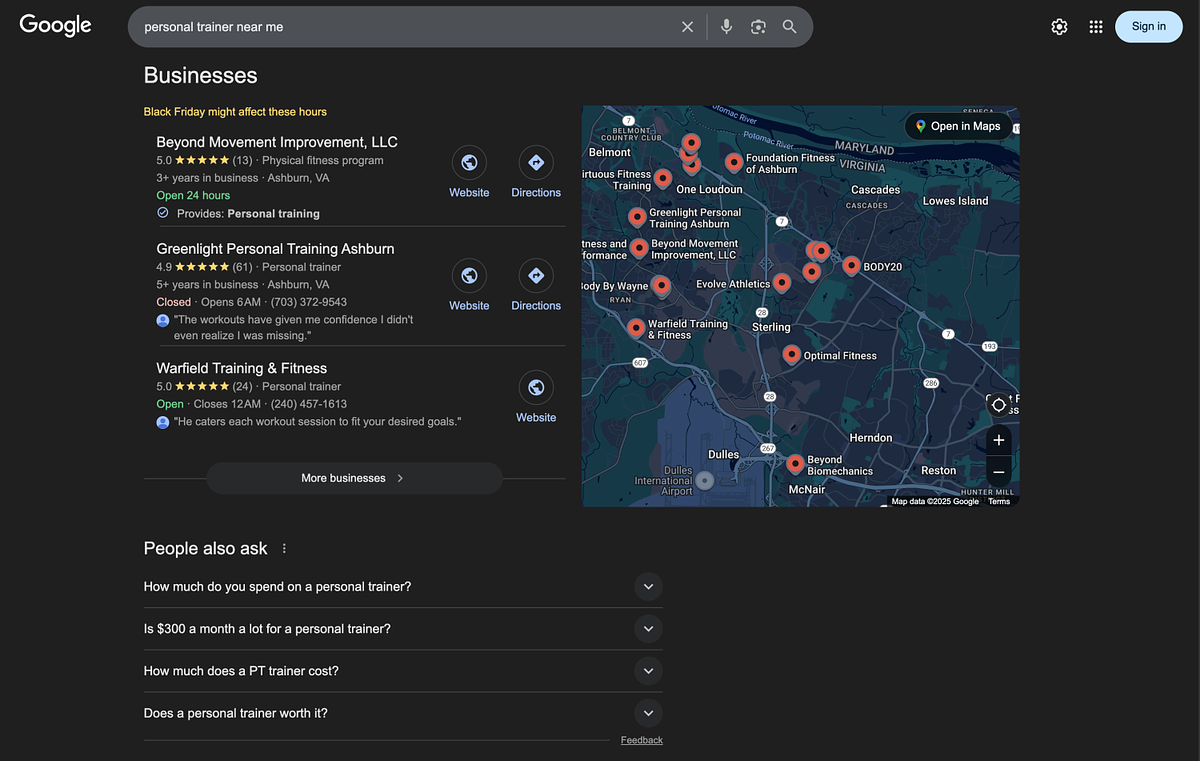
Task: Start voice search with the microphone icon
Action: (726, 27)
